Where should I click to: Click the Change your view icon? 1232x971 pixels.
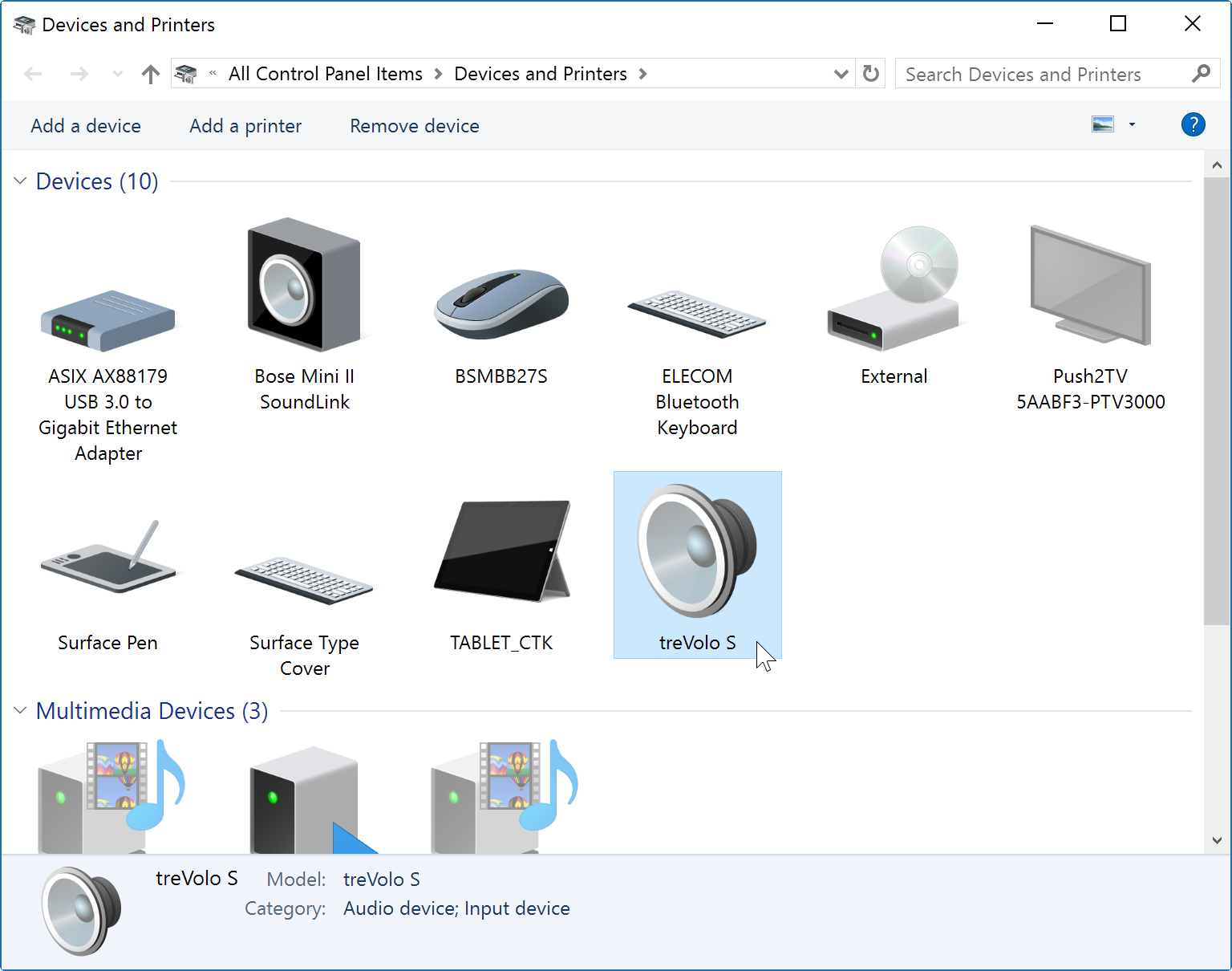coord(1103,124)
